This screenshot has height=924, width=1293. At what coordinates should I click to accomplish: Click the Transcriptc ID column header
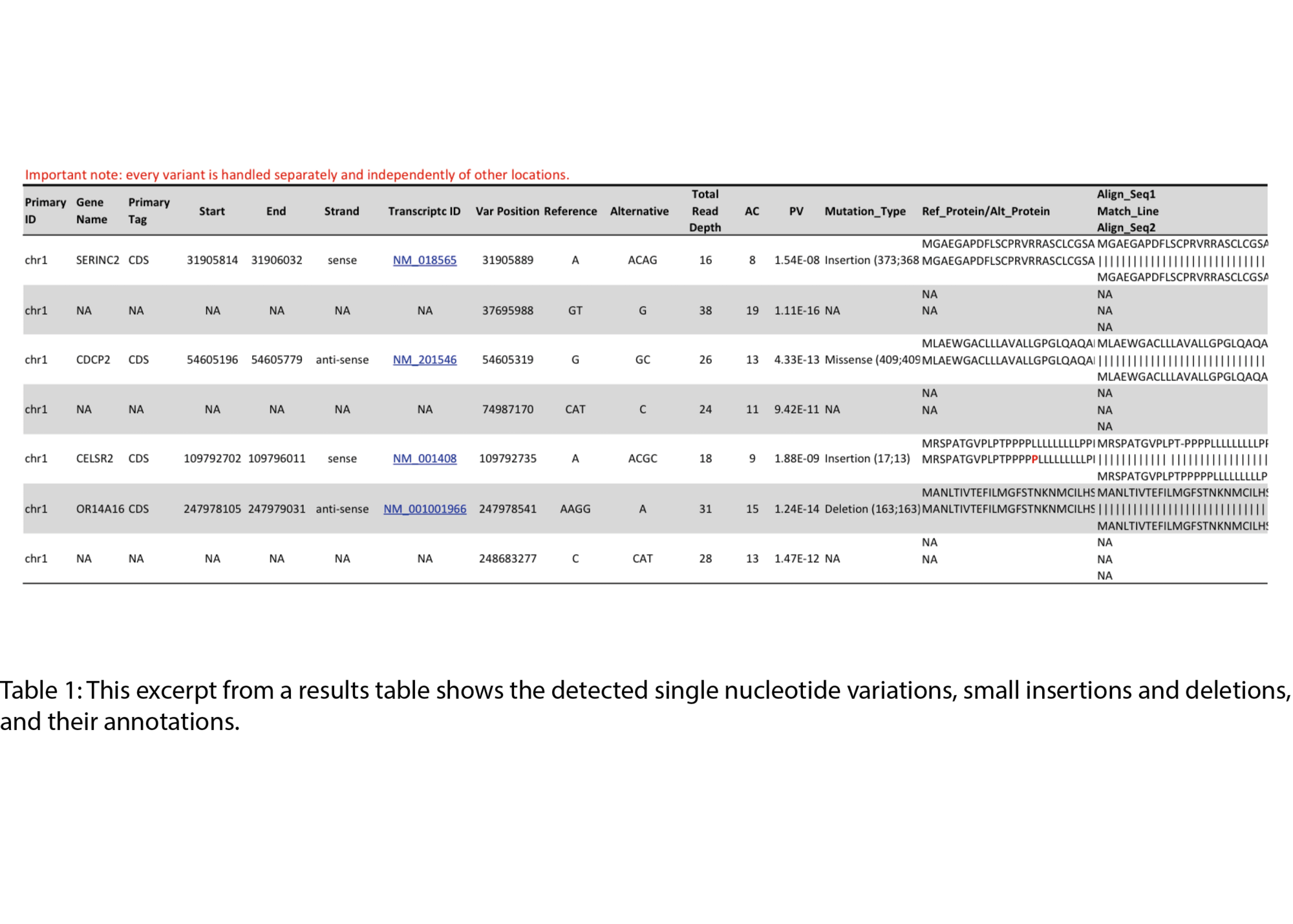coord(424,211)
